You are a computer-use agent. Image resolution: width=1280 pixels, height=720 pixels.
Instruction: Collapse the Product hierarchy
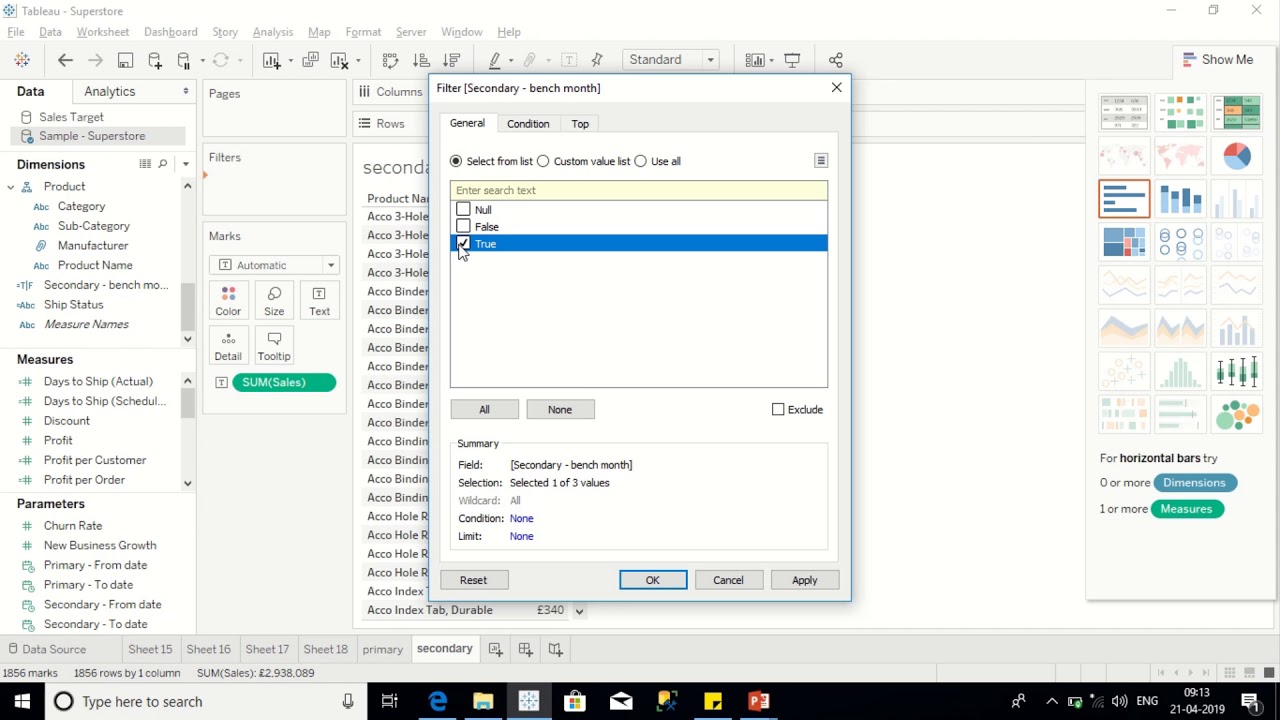coord(10,187)
